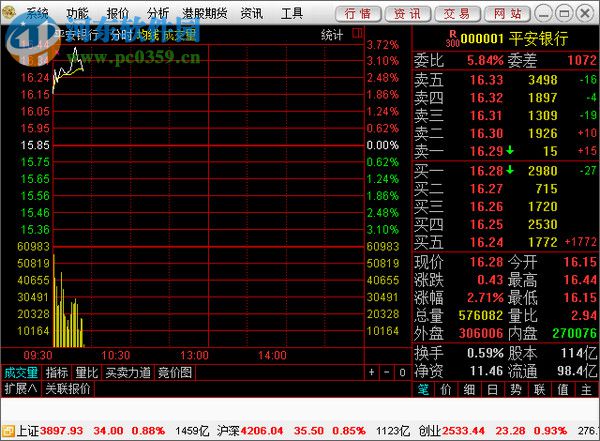Switch to the 买卖力道 tab
Viewport: 600px width, 441px height.
coord(128,372)
